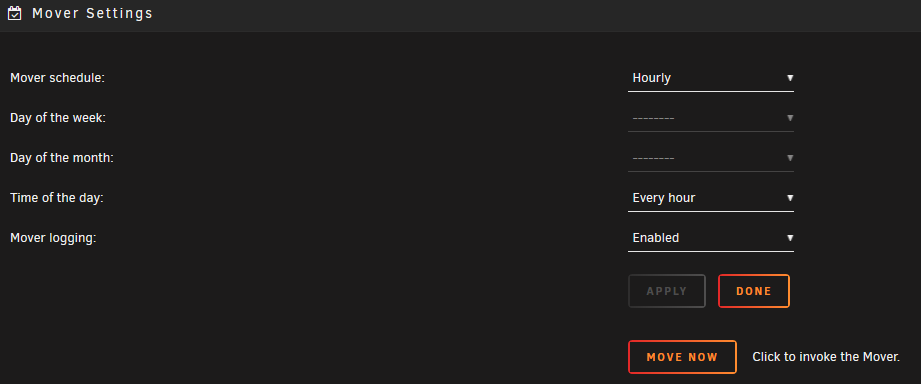Viewport: 921px width, 384px height.
Task: Open the Mover schedule Hourly dropdown
Action: 711,78
